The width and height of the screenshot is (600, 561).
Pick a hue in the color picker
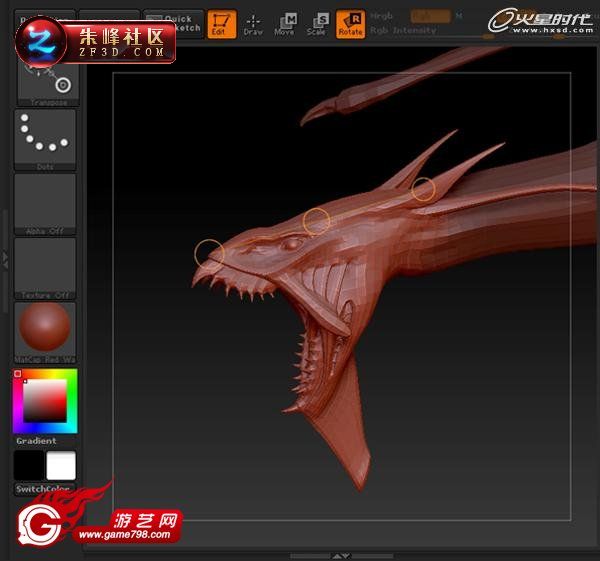(45, 401)
